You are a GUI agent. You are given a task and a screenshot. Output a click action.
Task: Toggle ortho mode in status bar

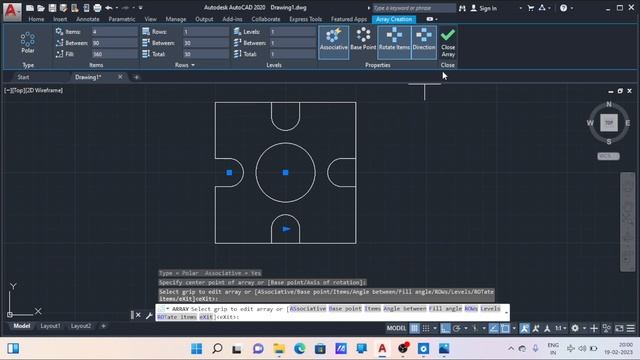coord(445,328)
